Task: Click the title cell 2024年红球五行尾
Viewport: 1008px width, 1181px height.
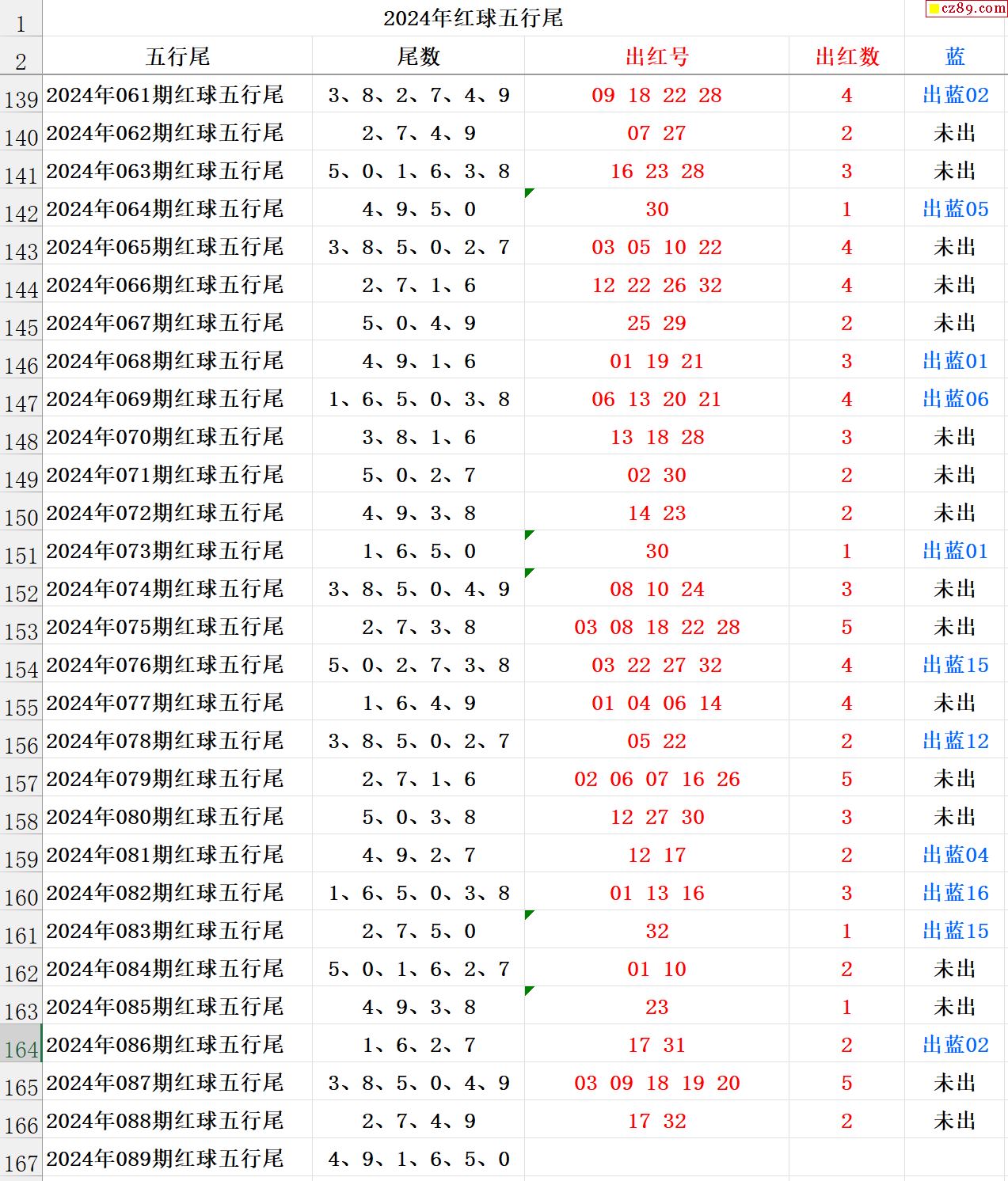Action: 473,17
